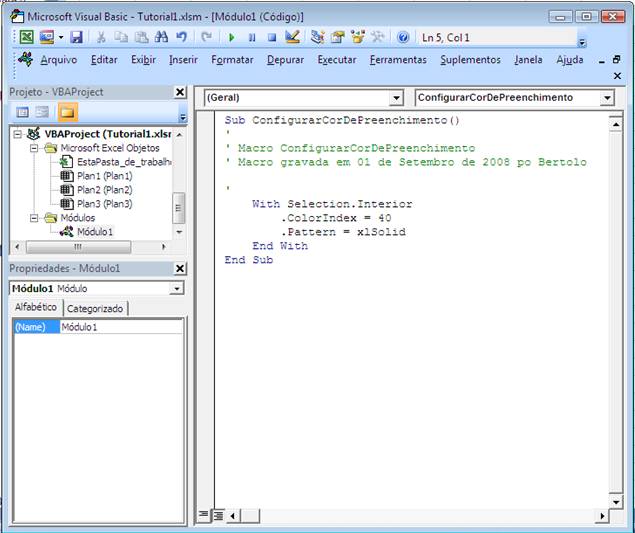Click the Excel view icon in toolbar
Image resolution: width=635 pixels, height=533 pixels.
point(26,37)
